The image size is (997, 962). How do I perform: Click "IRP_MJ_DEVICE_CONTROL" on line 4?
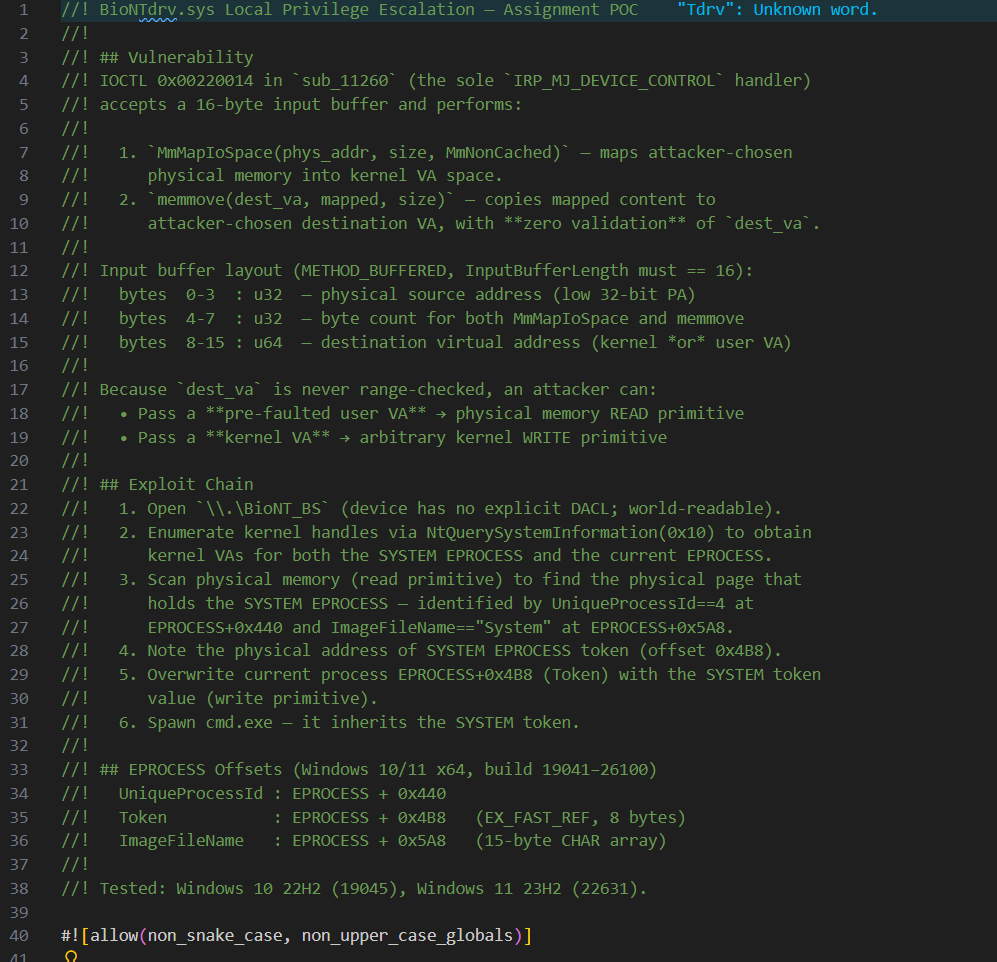[x=614, y=81]
